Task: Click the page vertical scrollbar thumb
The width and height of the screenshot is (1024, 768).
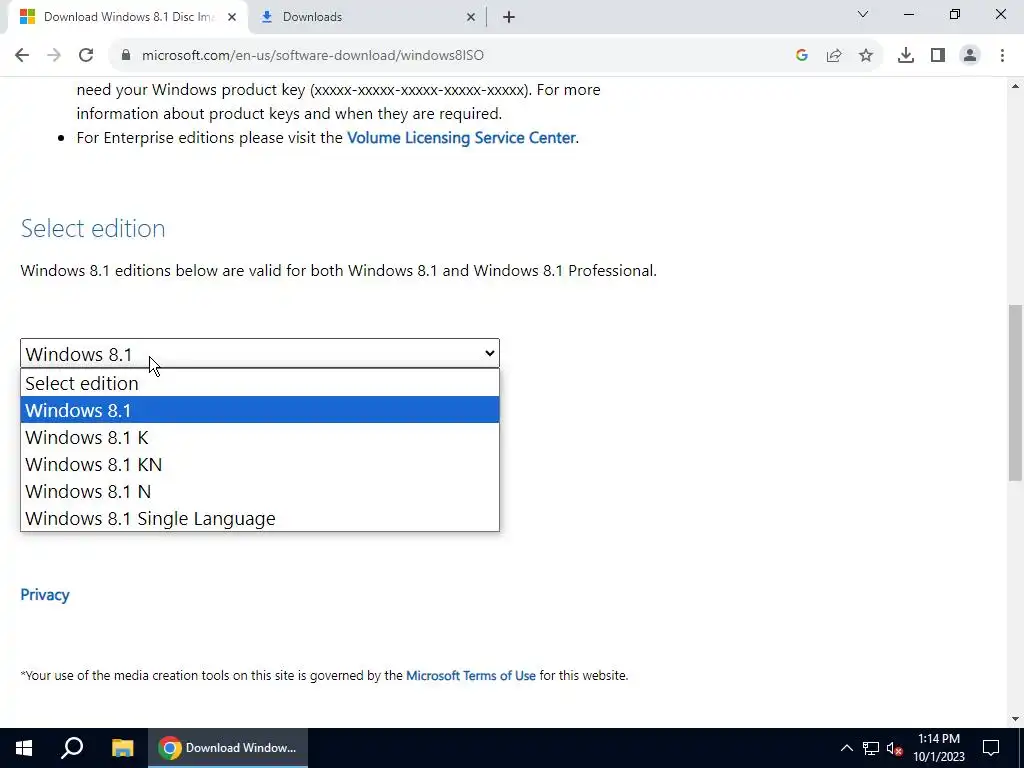Action: coord(1015,392)
